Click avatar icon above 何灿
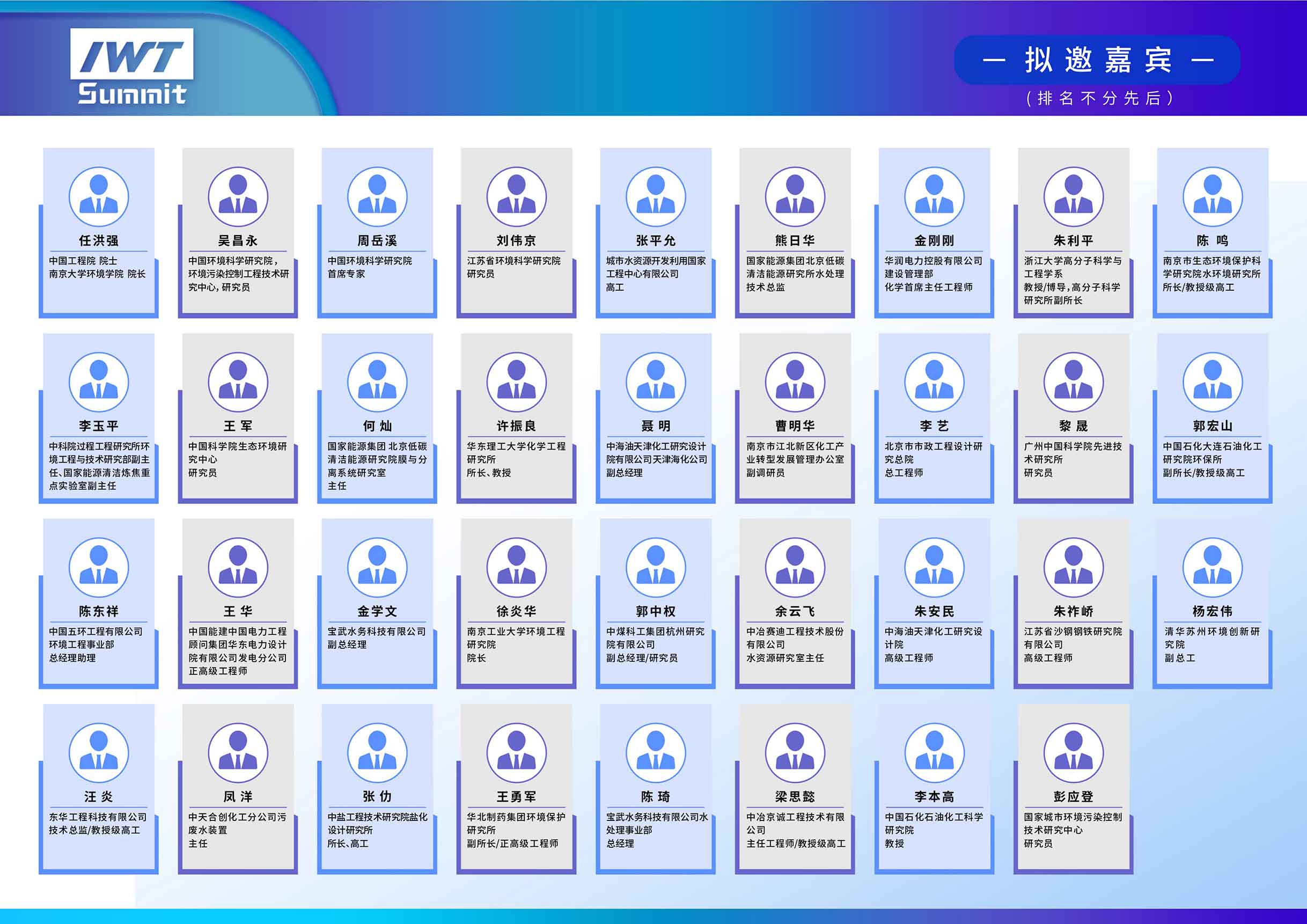1307x924 pixels. click(377, 382)
